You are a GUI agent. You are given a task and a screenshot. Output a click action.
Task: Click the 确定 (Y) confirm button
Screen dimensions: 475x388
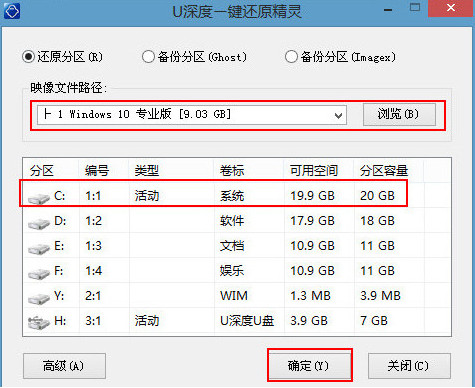309,366
